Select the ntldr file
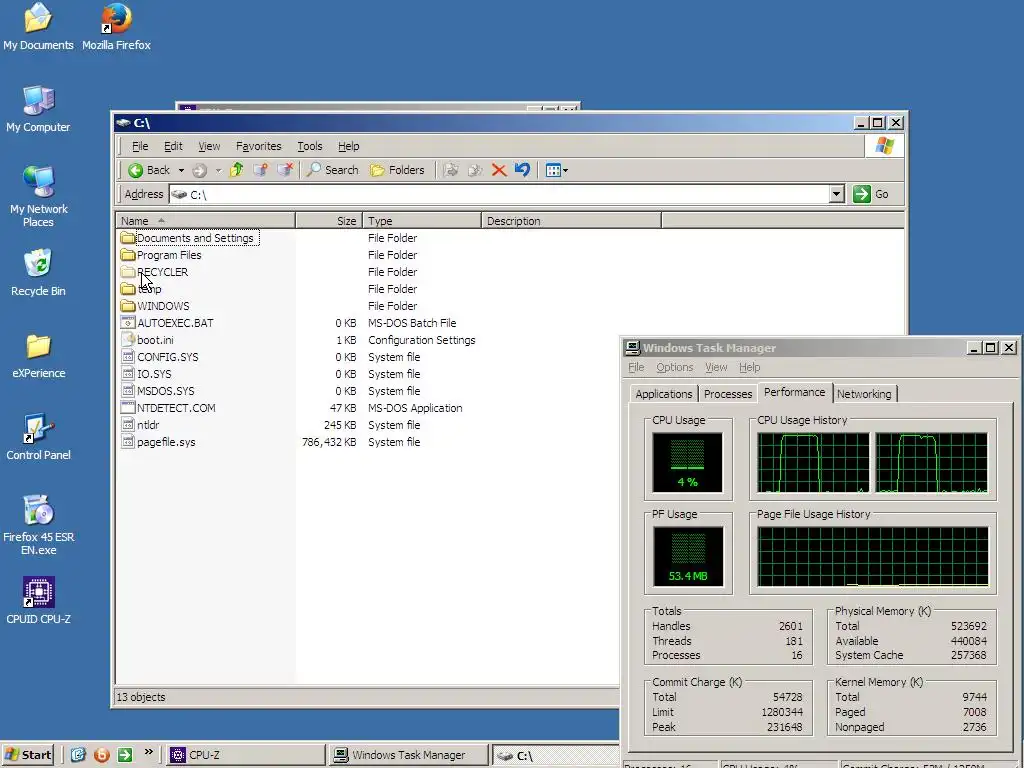The image size is (1024, 768). [140, 425]
